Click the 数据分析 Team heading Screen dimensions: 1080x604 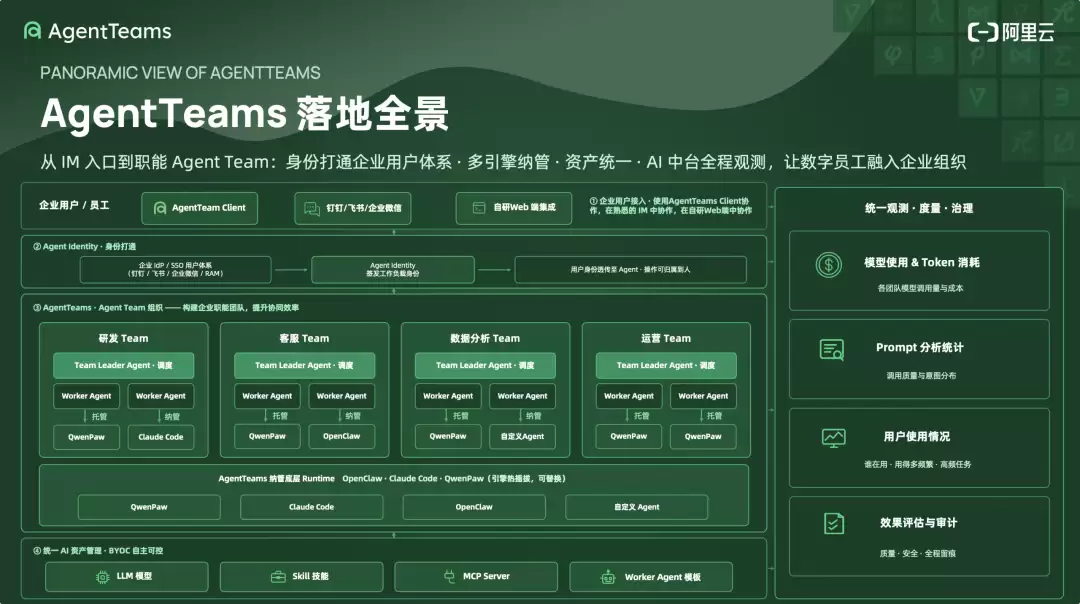pos(485,338)
